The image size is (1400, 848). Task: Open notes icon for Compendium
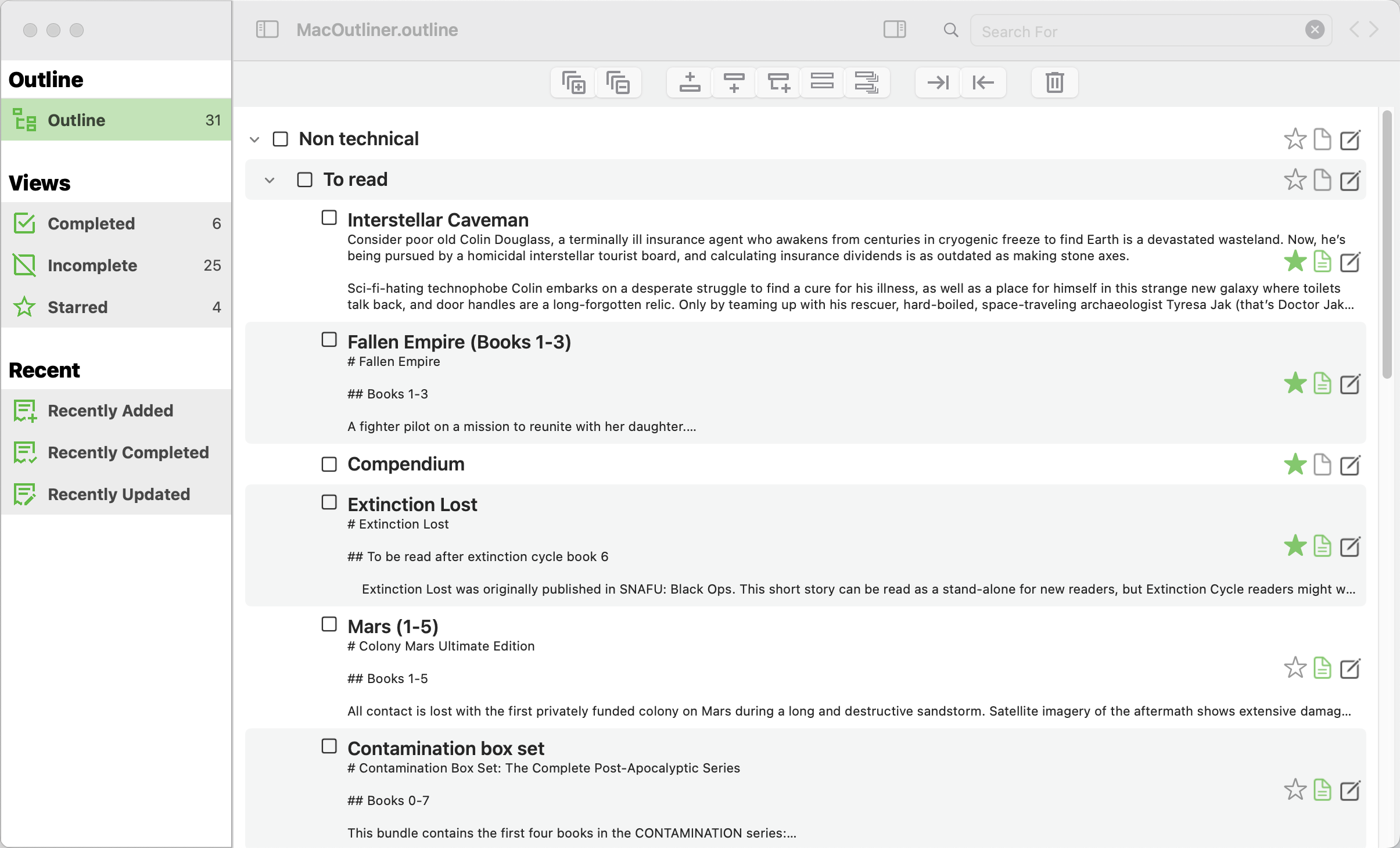tap(1323, 465)
